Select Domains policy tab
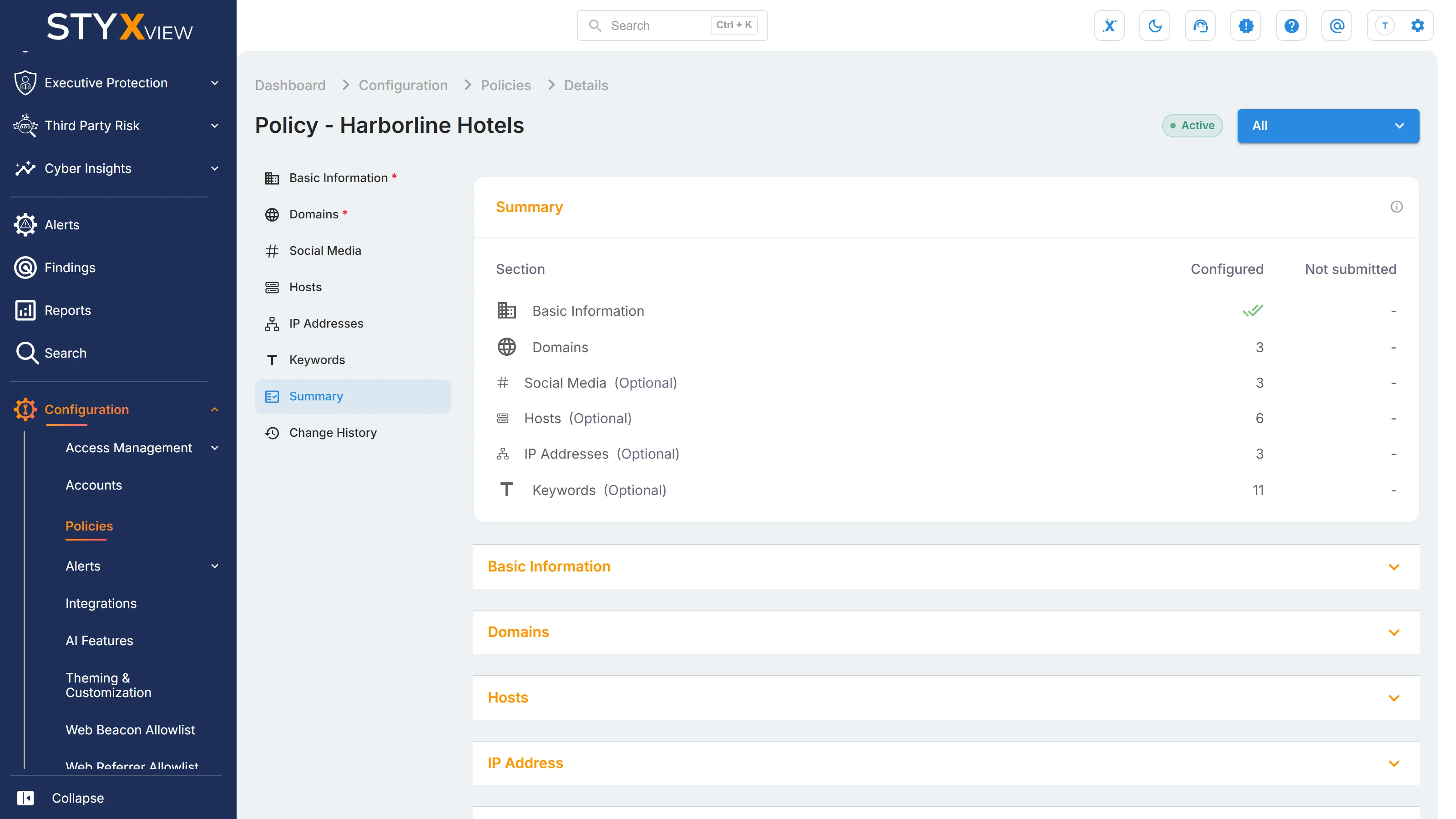This screenshot has width=1456, height=819. pos(353,214)
